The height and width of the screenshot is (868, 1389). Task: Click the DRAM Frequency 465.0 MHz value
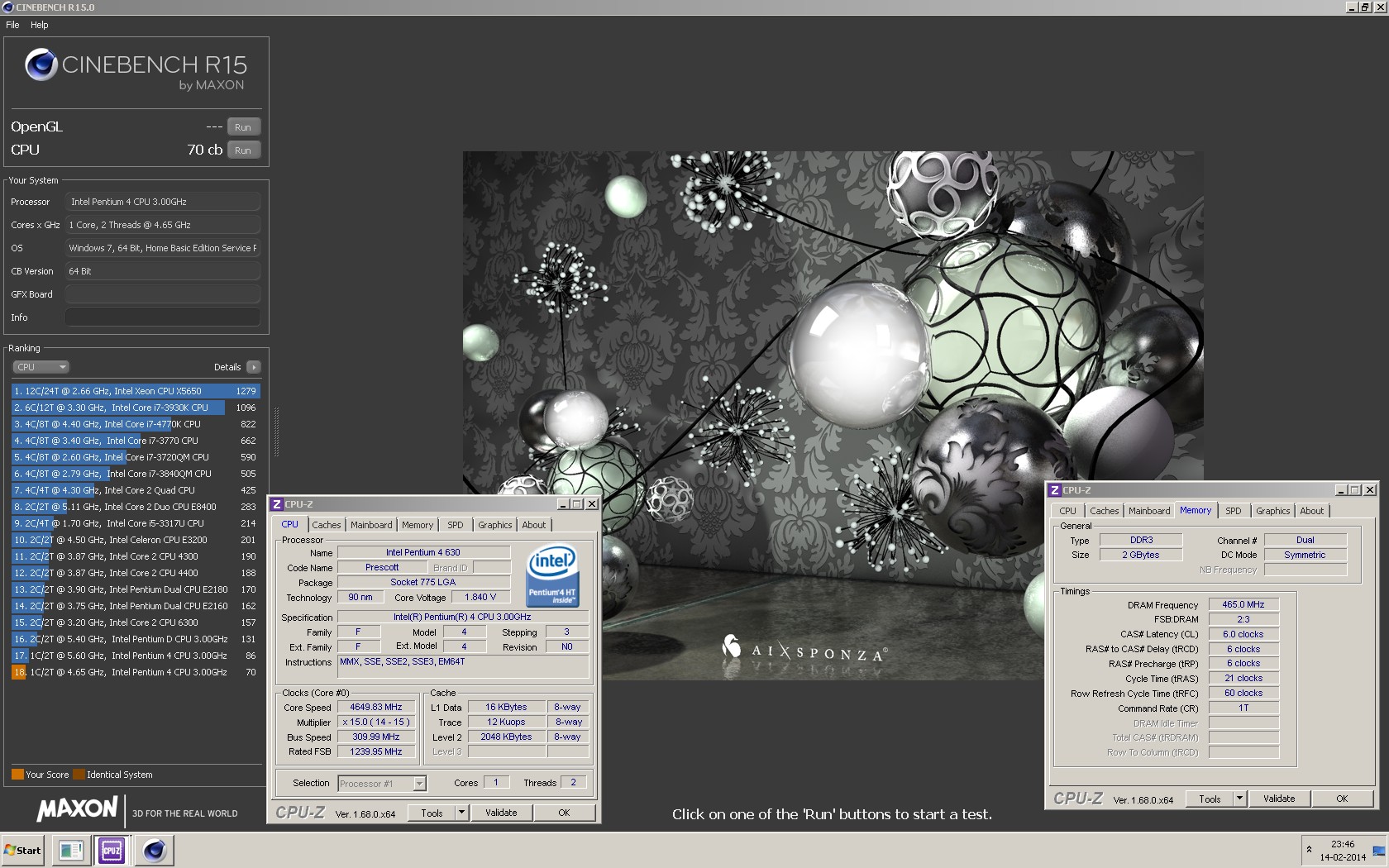pyautogui.click(x=1243, y=605)
